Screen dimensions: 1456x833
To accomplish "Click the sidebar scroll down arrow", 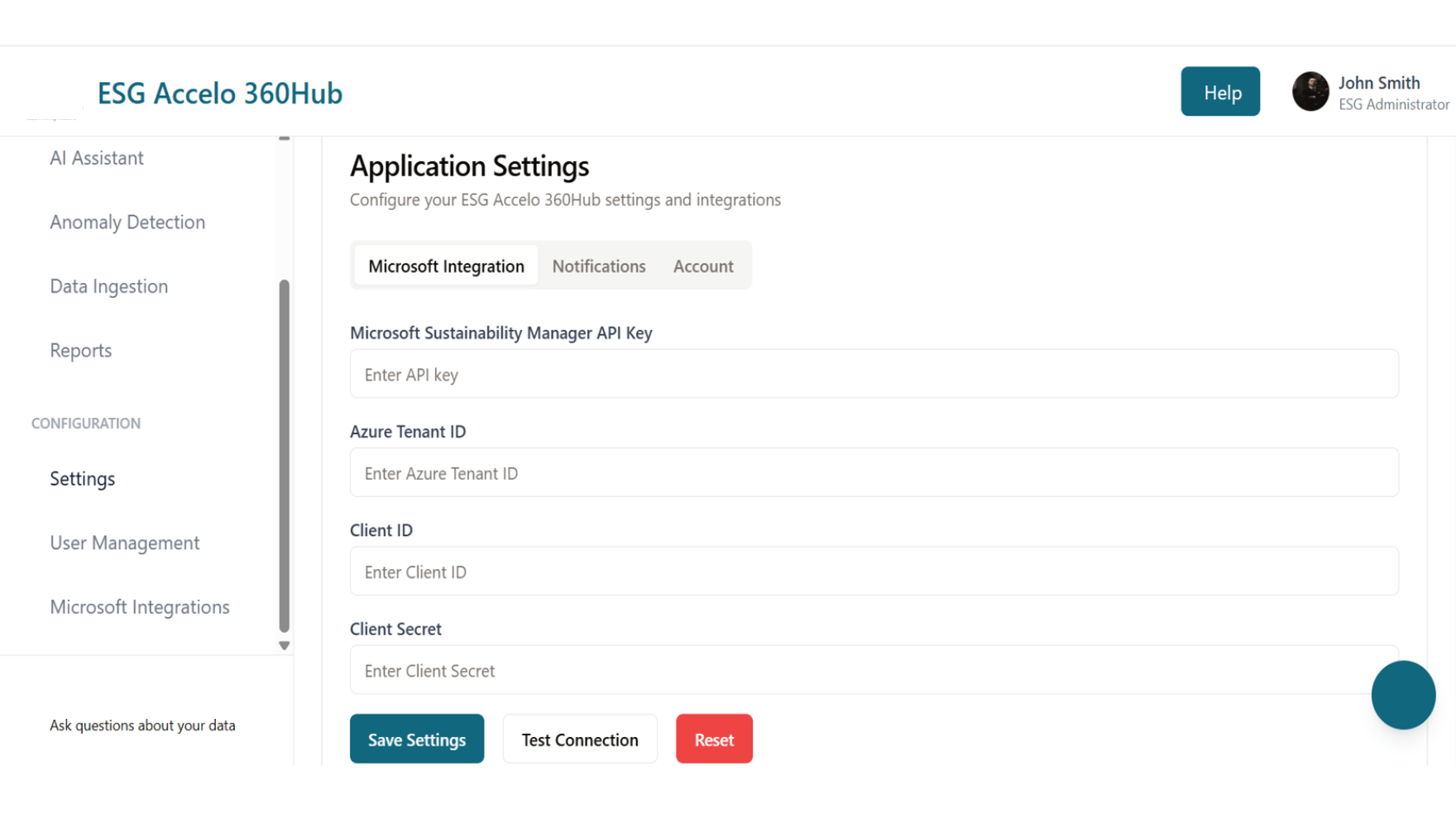I will (x=285, y=645).
